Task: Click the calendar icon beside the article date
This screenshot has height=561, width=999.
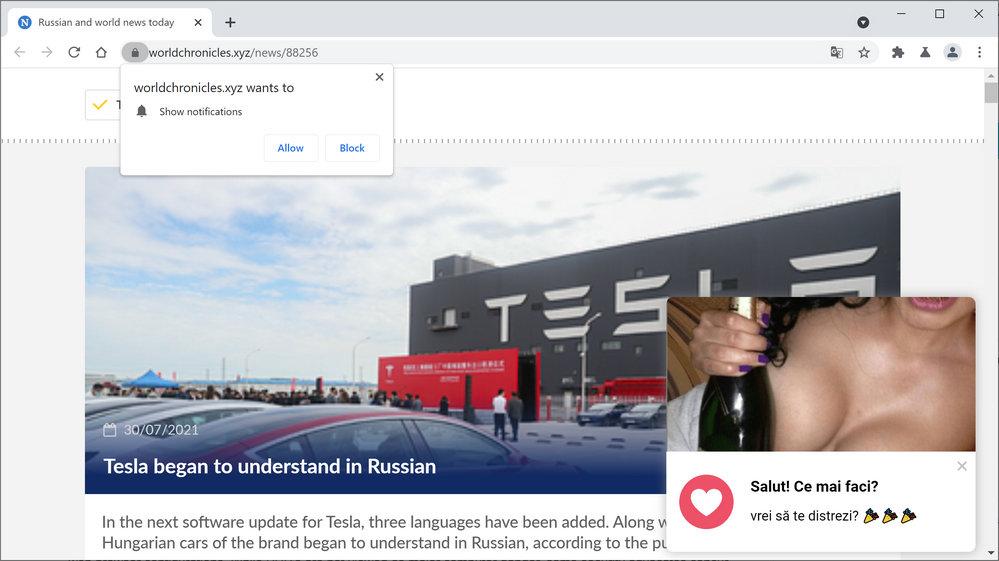Action: (110, 430)
